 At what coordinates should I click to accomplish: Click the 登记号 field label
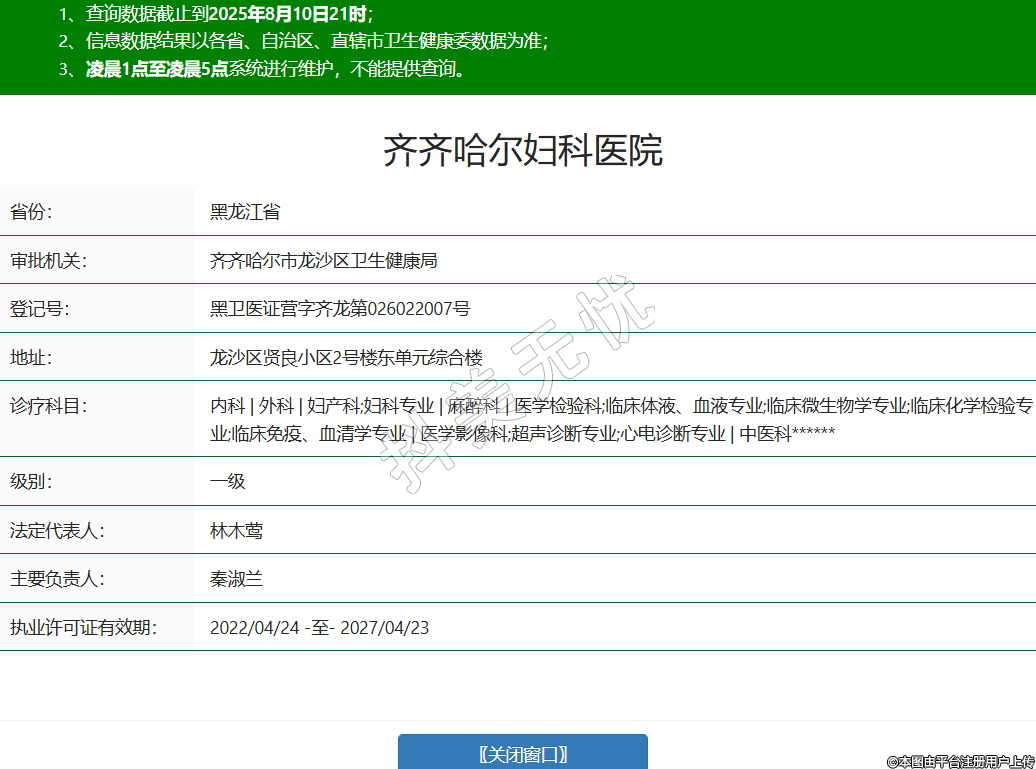(x=40, y=309)
